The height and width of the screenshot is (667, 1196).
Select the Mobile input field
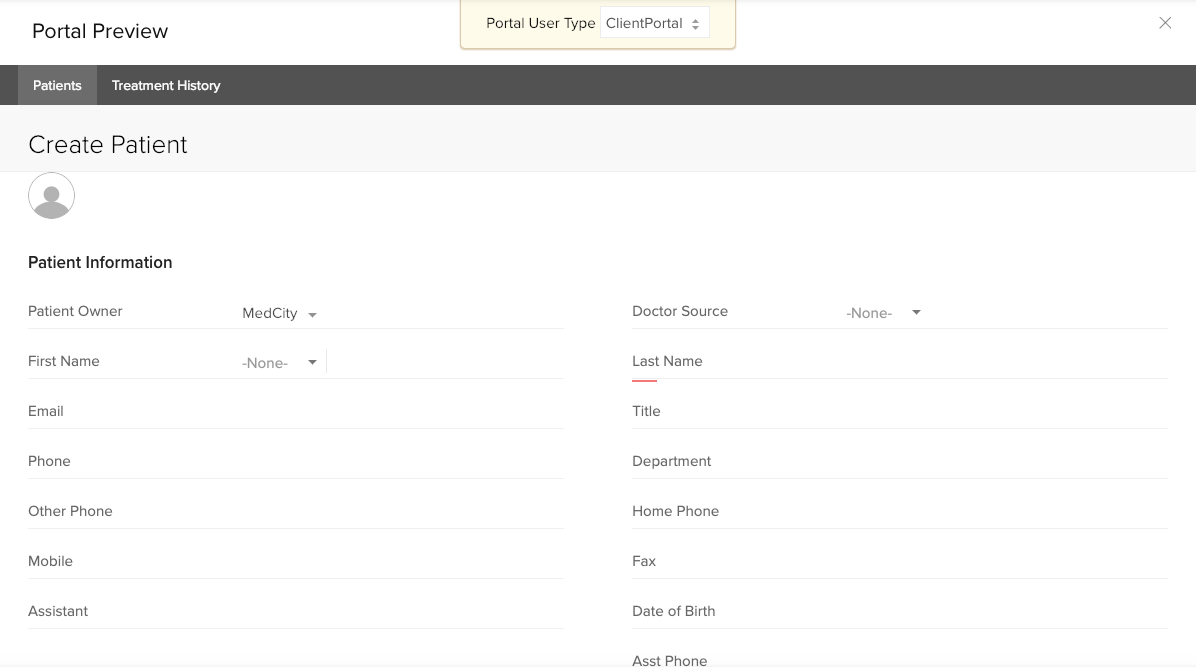pos(400,562)
